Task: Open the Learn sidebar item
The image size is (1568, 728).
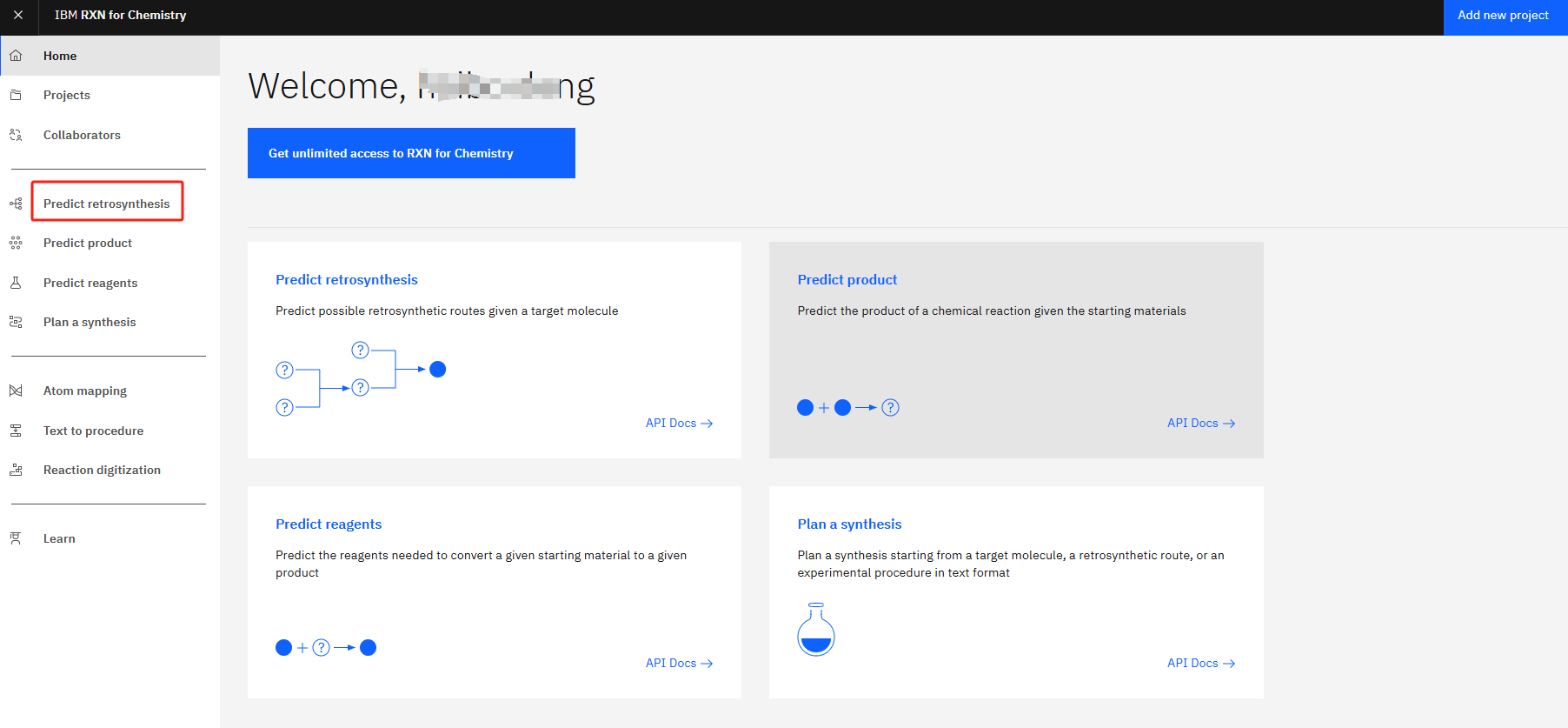Action: click(110, 538)
